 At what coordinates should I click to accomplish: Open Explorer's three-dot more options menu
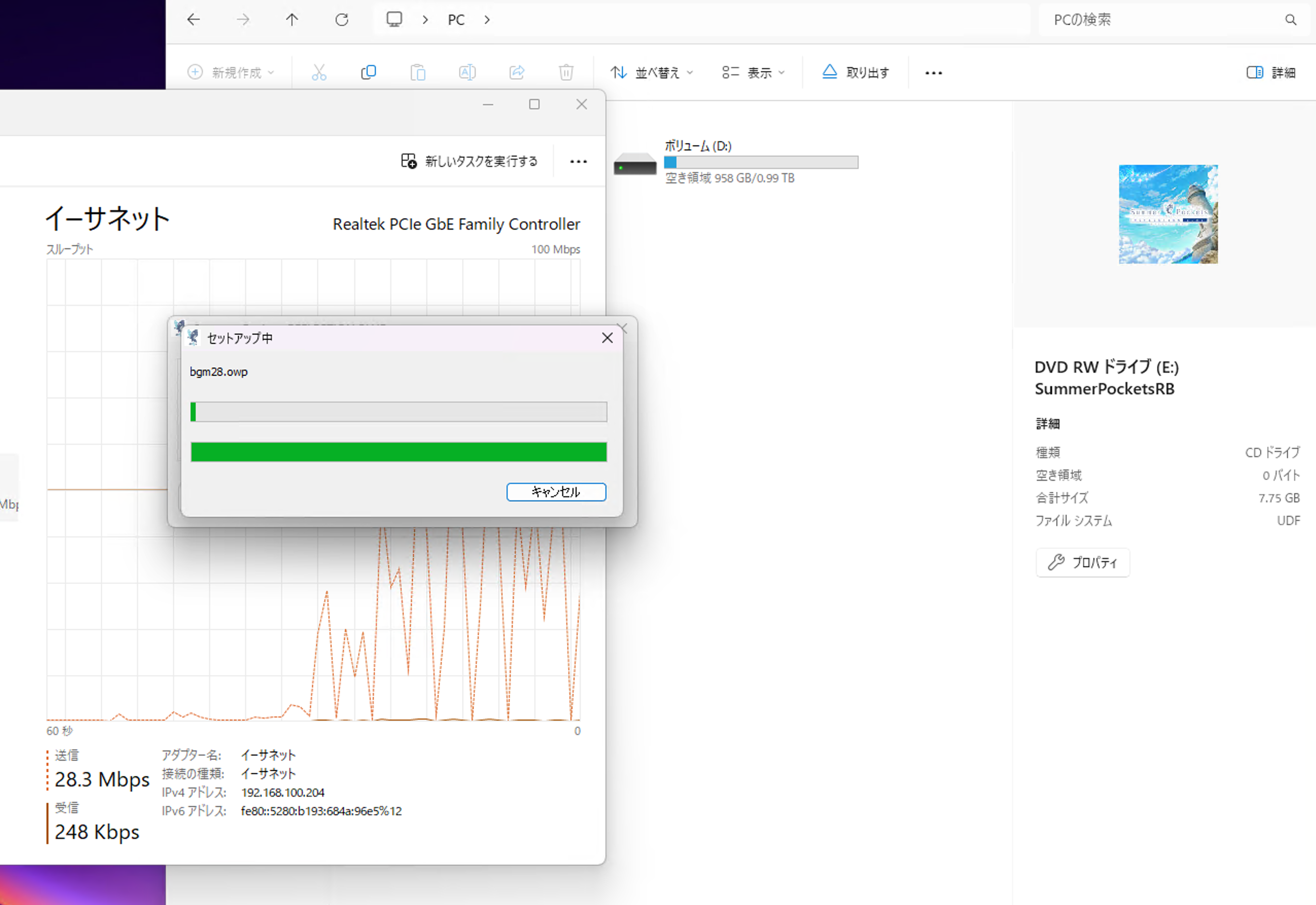(x=933, y=73)
